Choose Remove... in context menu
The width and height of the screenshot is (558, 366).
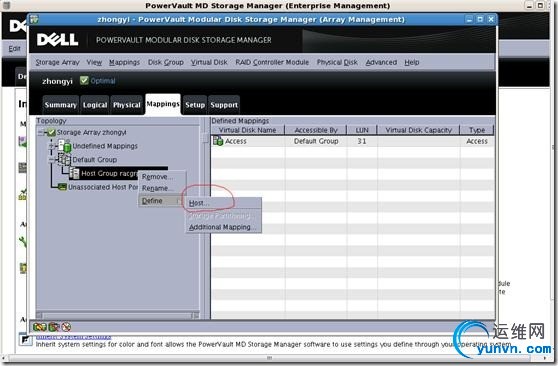[x=162, y=177]
